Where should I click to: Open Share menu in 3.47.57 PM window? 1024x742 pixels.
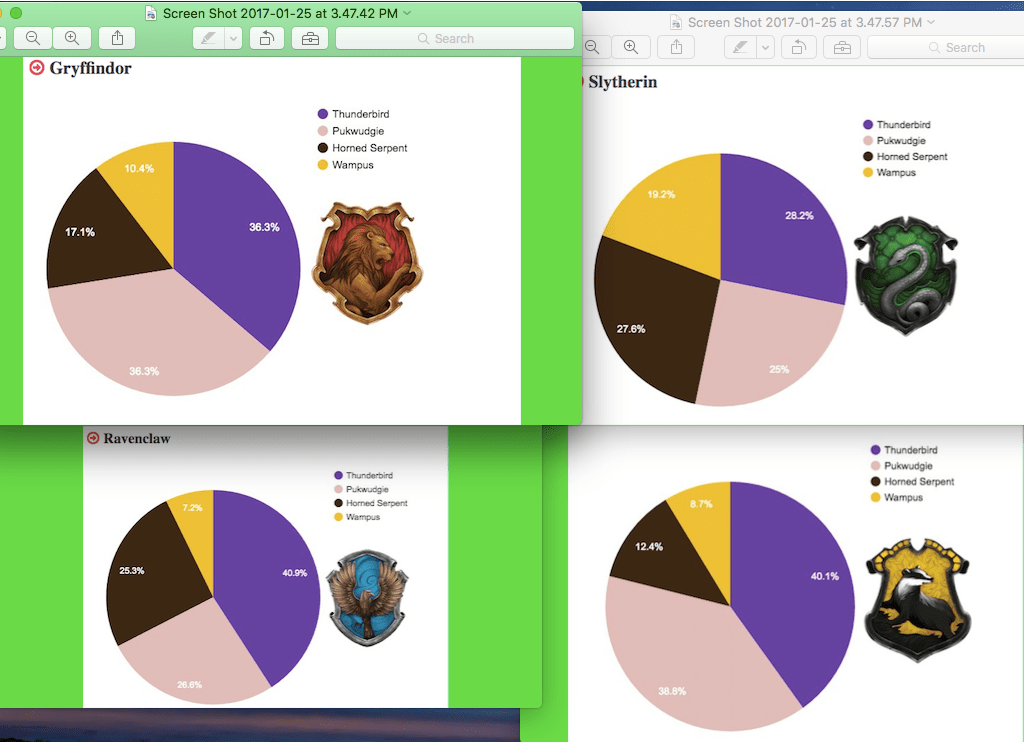tap(677, 47)
